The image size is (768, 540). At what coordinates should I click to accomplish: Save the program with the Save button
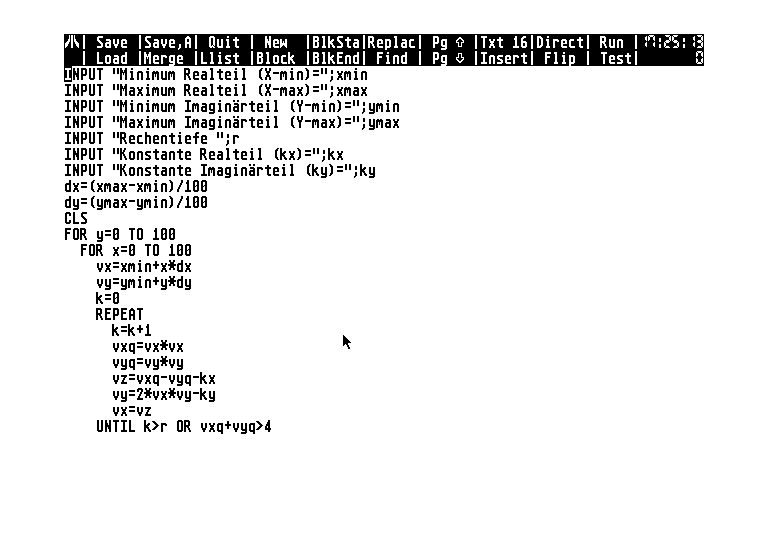[x=111, y=42]
